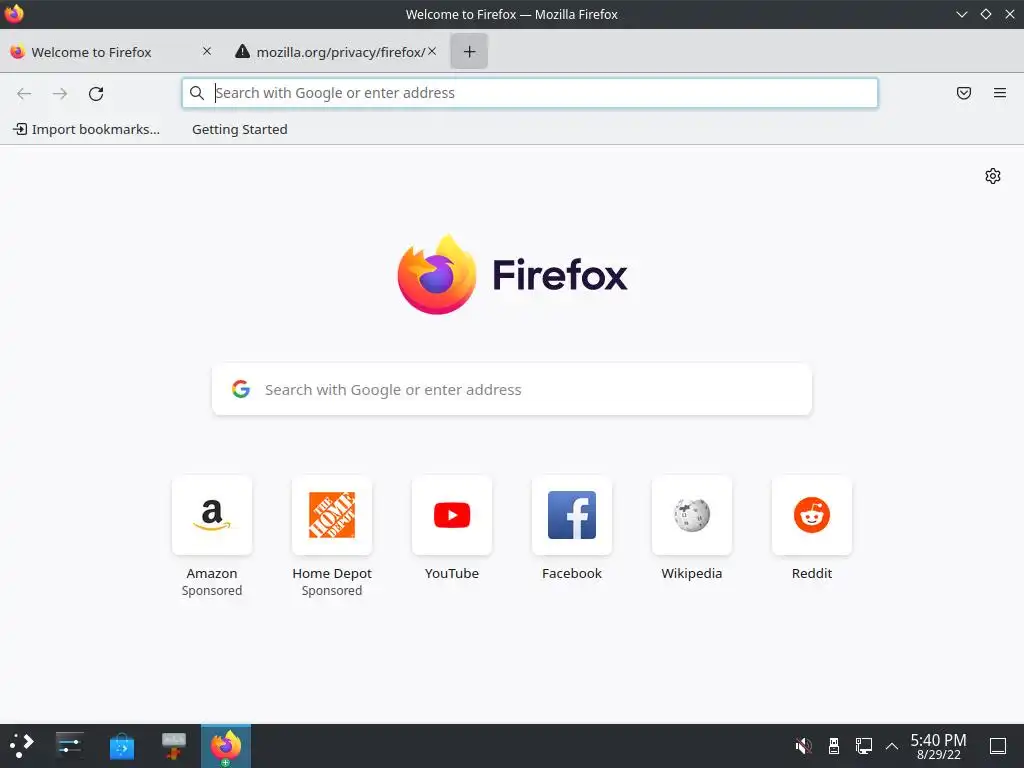The image size is (1024, 768).
Task: Open the Getting Started bookmark
Action: pyautogui.click(x=240, y=129)
